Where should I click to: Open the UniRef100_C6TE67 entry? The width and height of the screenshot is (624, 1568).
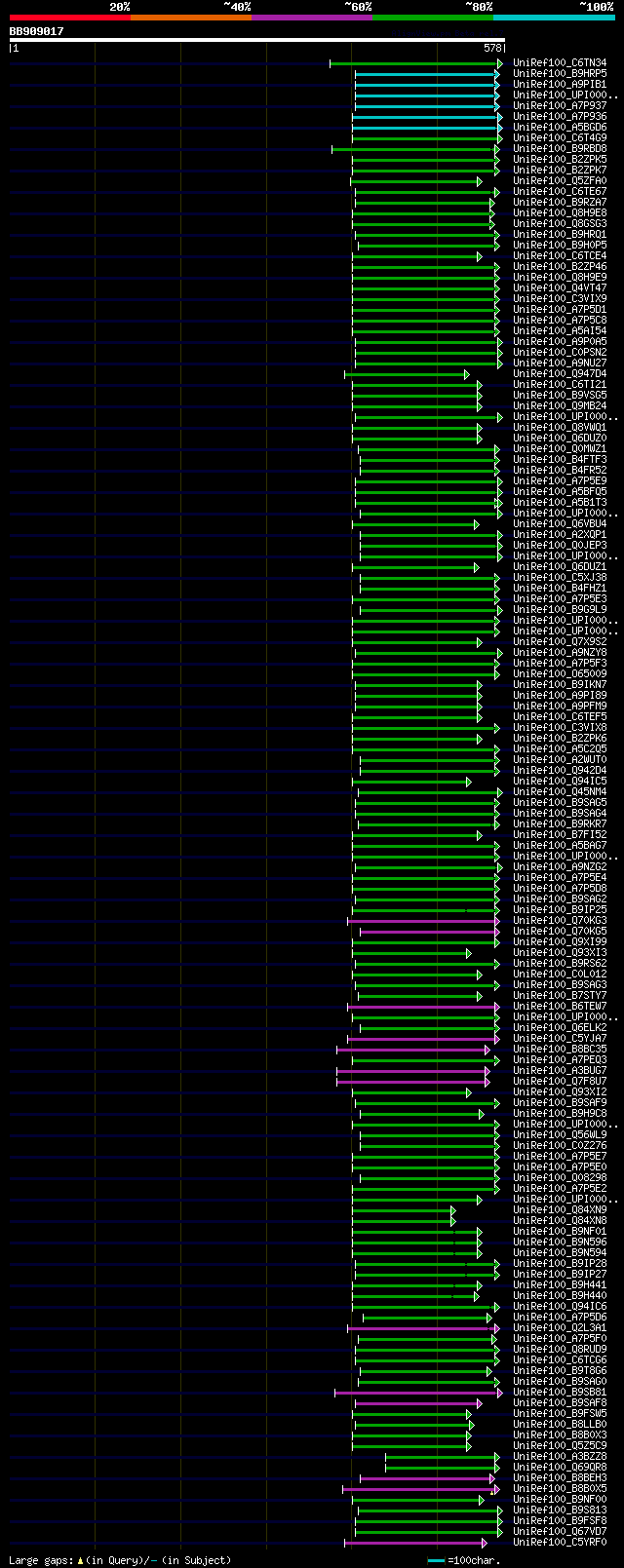[x=560, y=192]
